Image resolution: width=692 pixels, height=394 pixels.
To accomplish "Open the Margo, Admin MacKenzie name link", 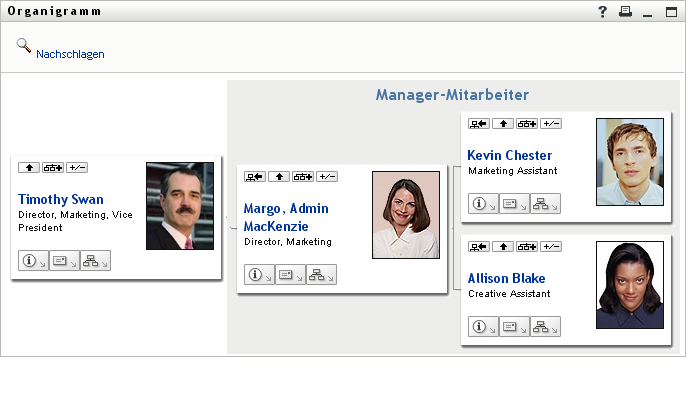I will pos(286,217).
